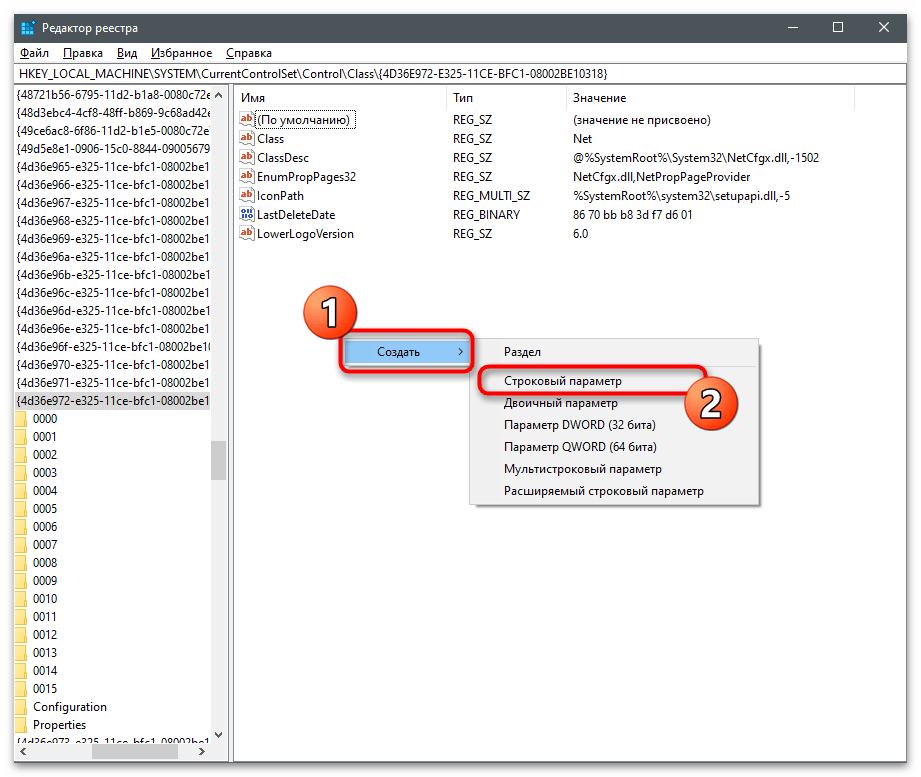Click horizontal scrollbar right arrow
Viewport: 921px width, 777px height.
coord(201,751)
